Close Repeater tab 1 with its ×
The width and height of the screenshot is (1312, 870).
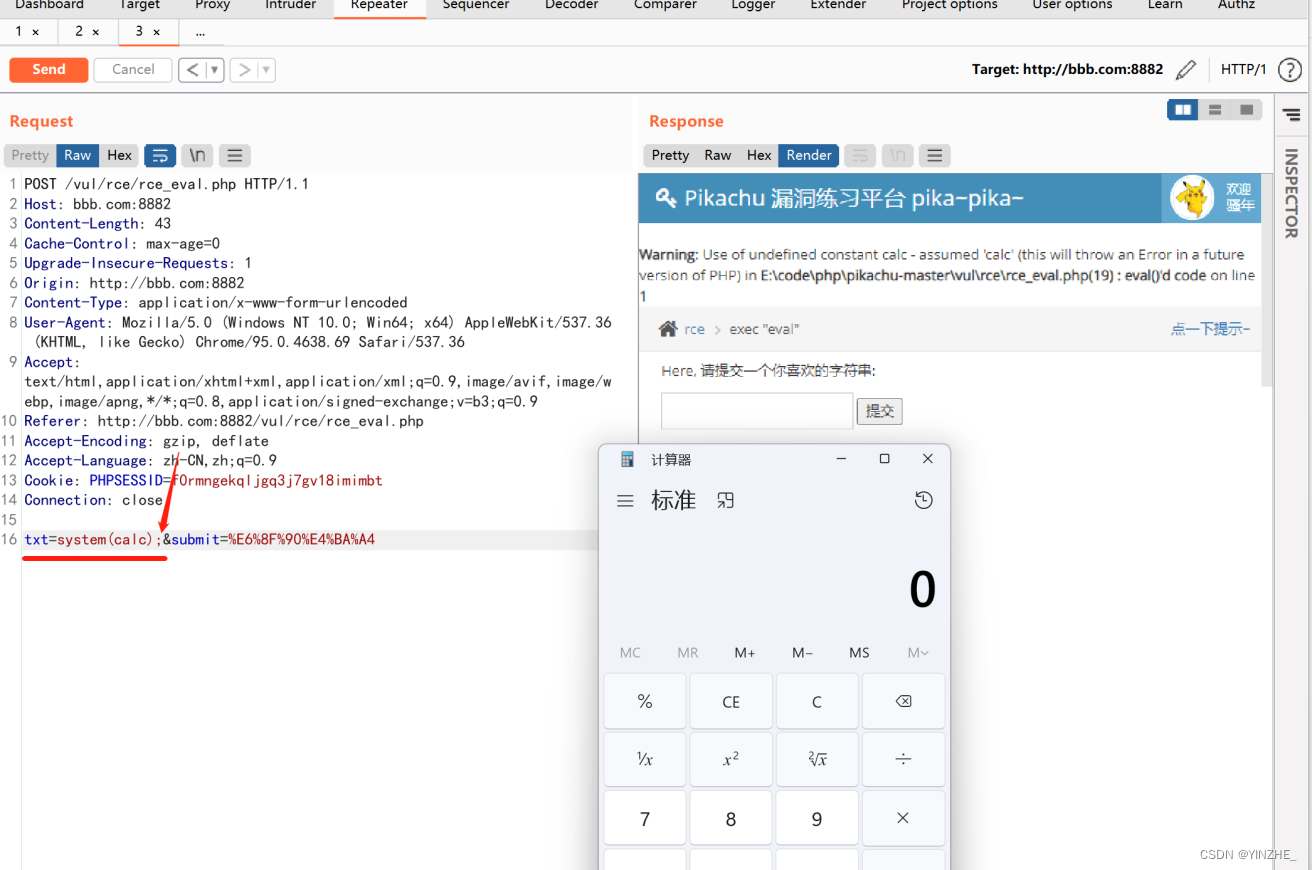pyautogui.click(x=36, y=32)
